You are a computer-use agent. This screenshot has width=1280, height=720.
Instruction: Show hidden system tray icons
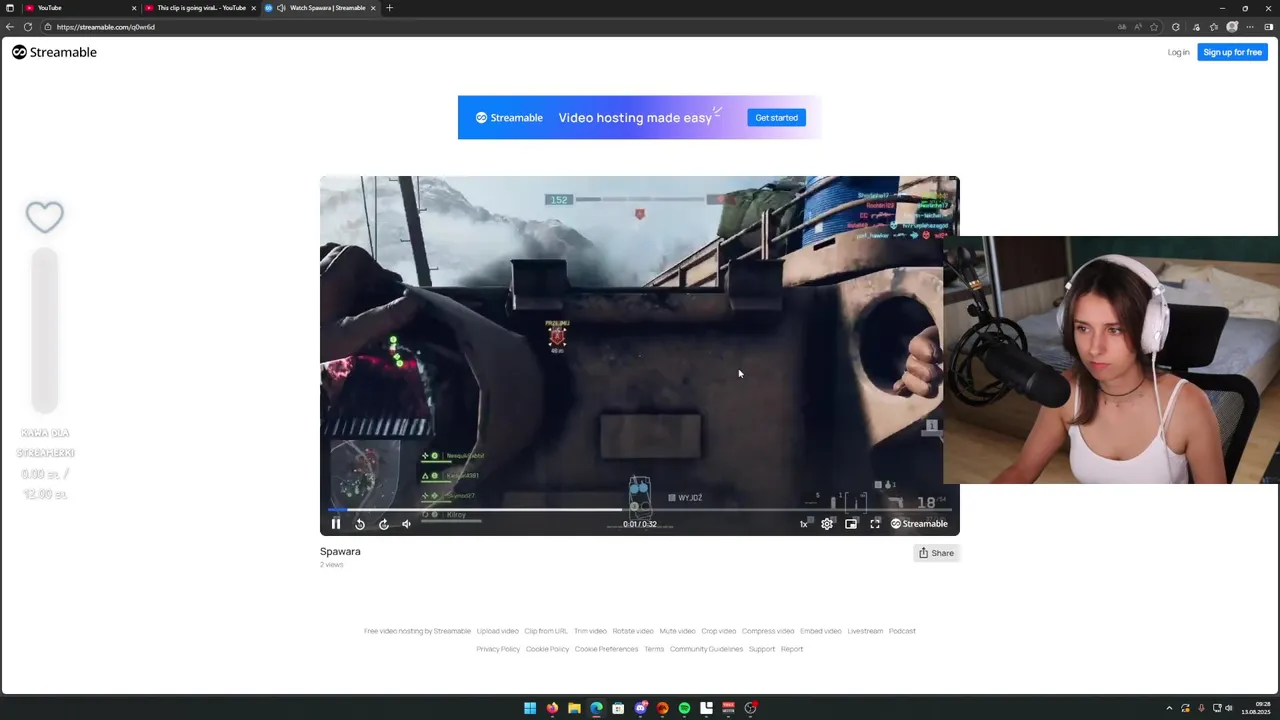(x=1169, y=708)
